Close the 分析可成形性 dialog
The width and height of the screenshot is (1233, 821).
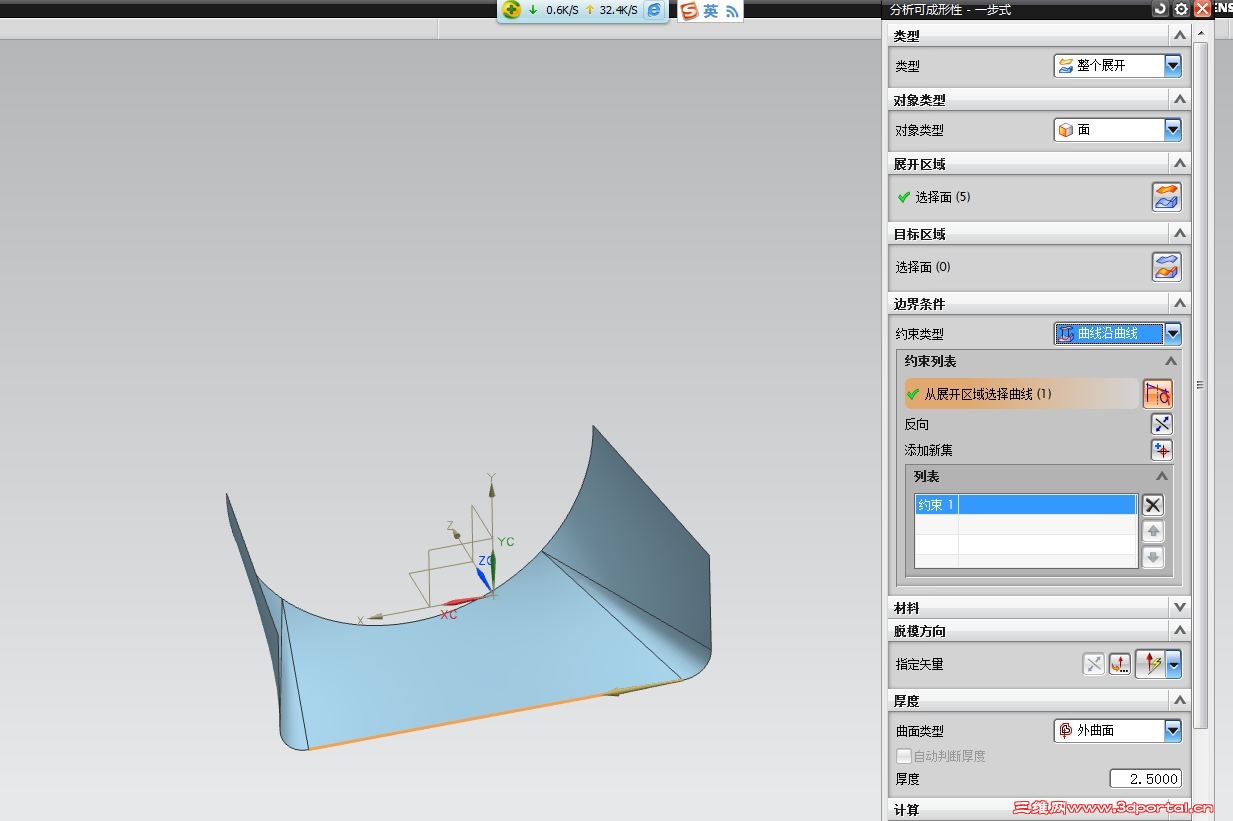click(x=1202, y=9)
